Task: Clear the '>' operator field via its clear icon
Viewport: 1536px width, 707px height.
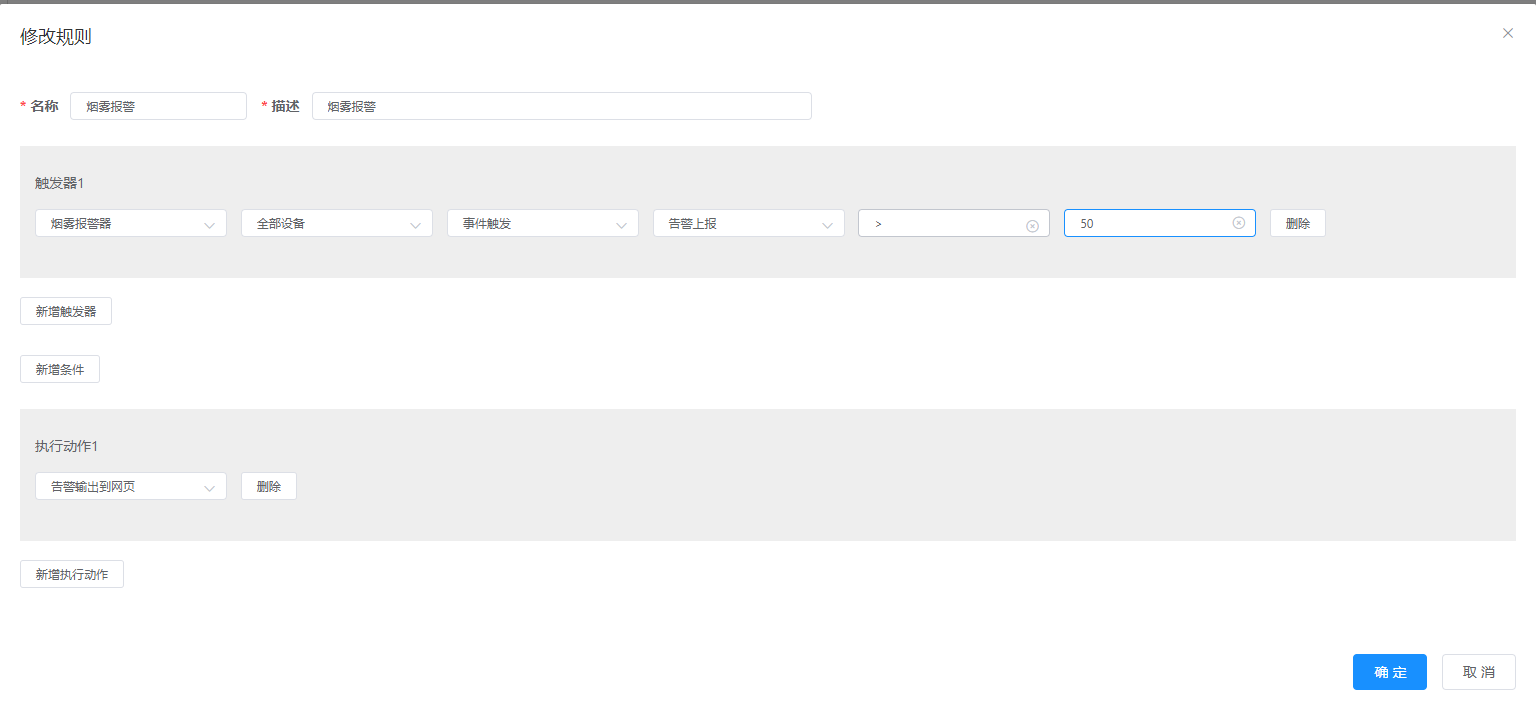Action: [1033, 226]
